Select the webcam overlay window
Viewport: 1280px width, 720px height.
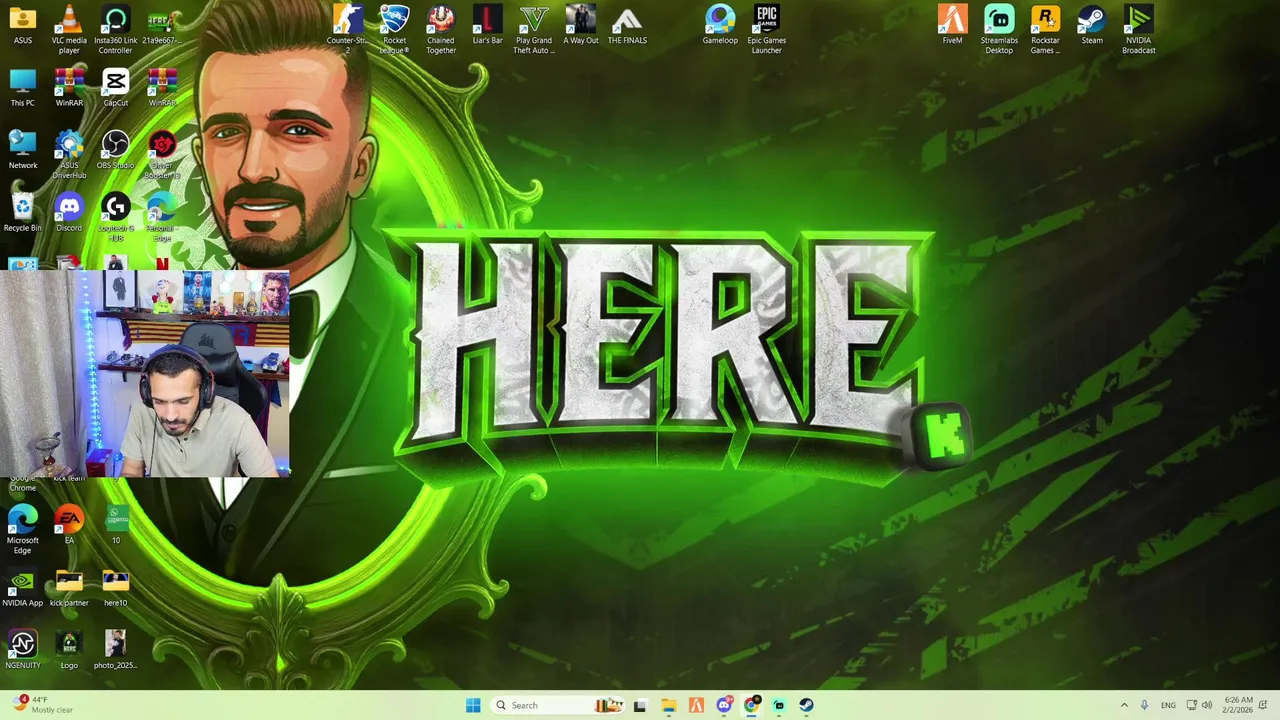pyautogui.click(x=145, y=372)
